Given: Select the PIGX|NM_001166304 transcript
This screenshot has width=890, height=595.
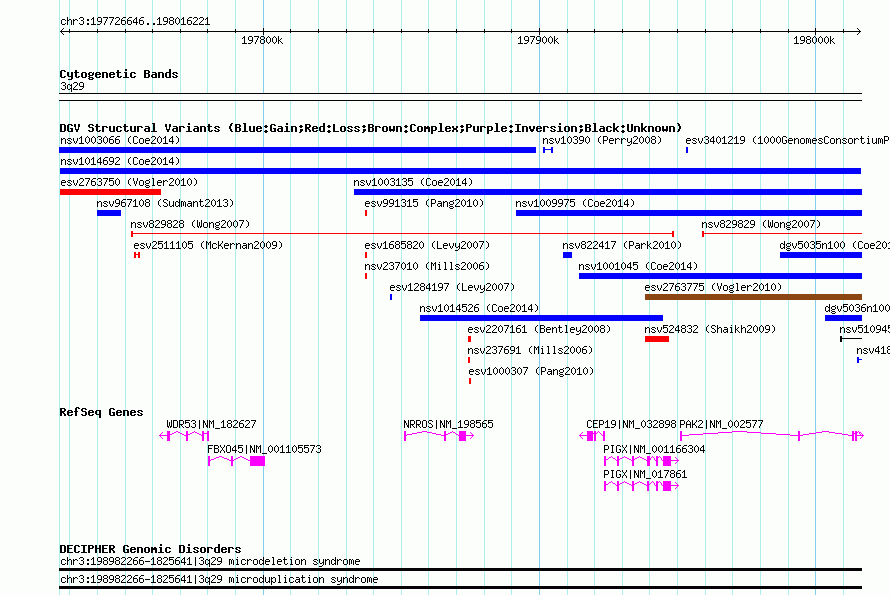Looking at the screenshot, I should (x=641, y=461).
